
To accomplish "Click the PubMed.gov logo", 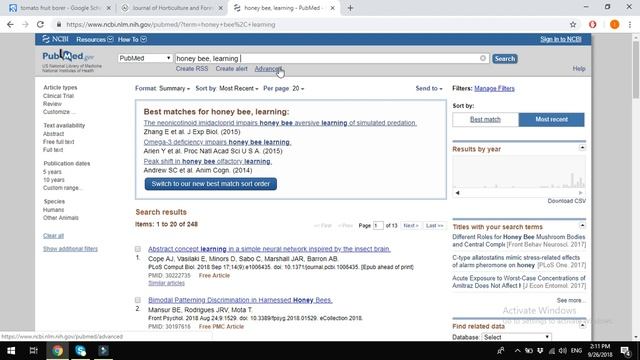I will [x=68, y=56].
